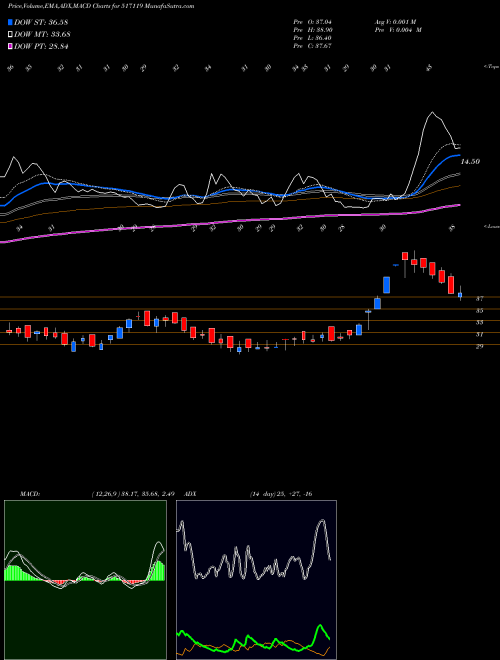Click the 29 price axis label
This screenshot has width=500, height=660.
click(479, 346)
